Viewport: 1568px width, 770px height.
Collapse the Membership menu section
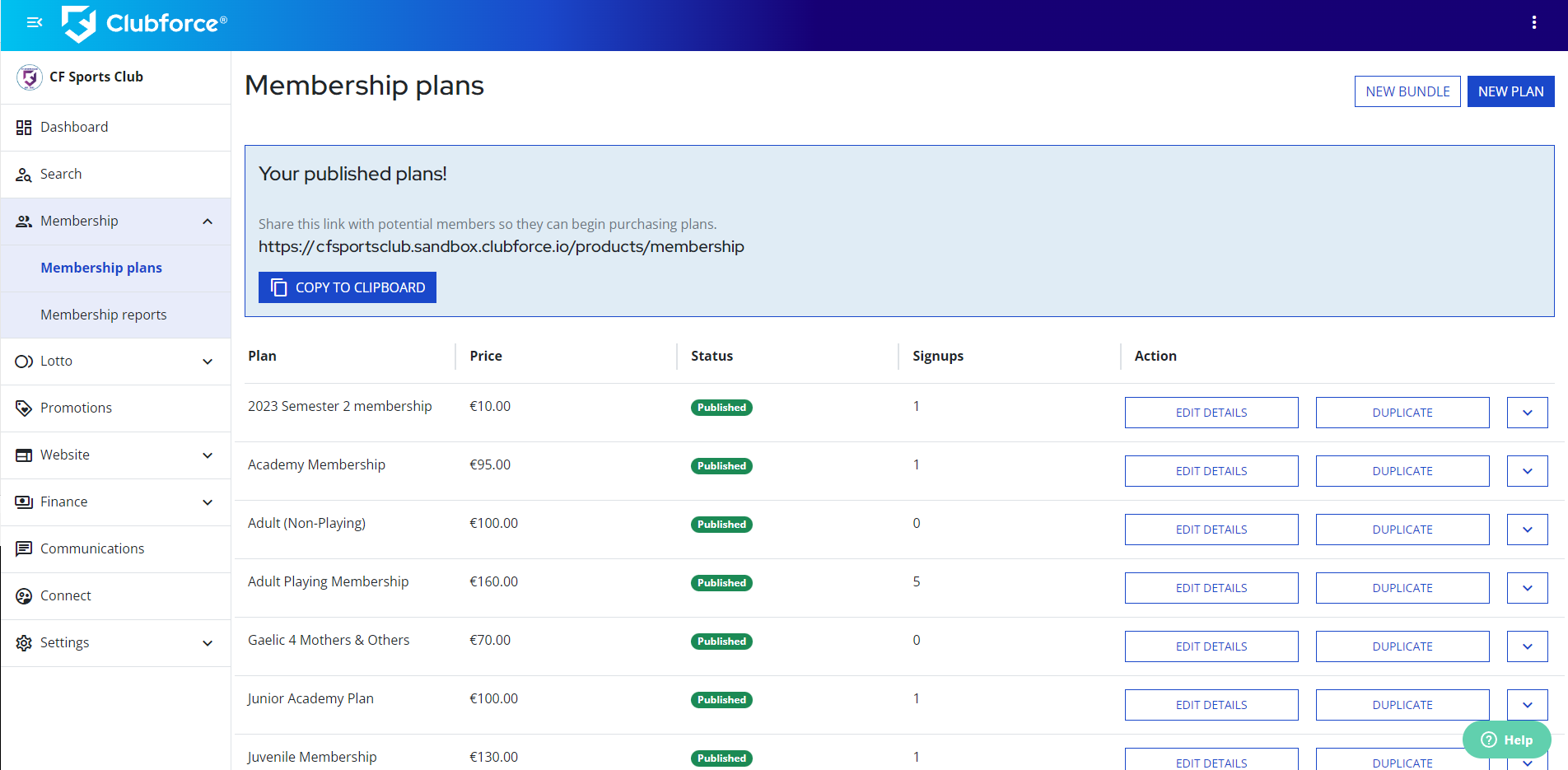(x=208, y=222)
